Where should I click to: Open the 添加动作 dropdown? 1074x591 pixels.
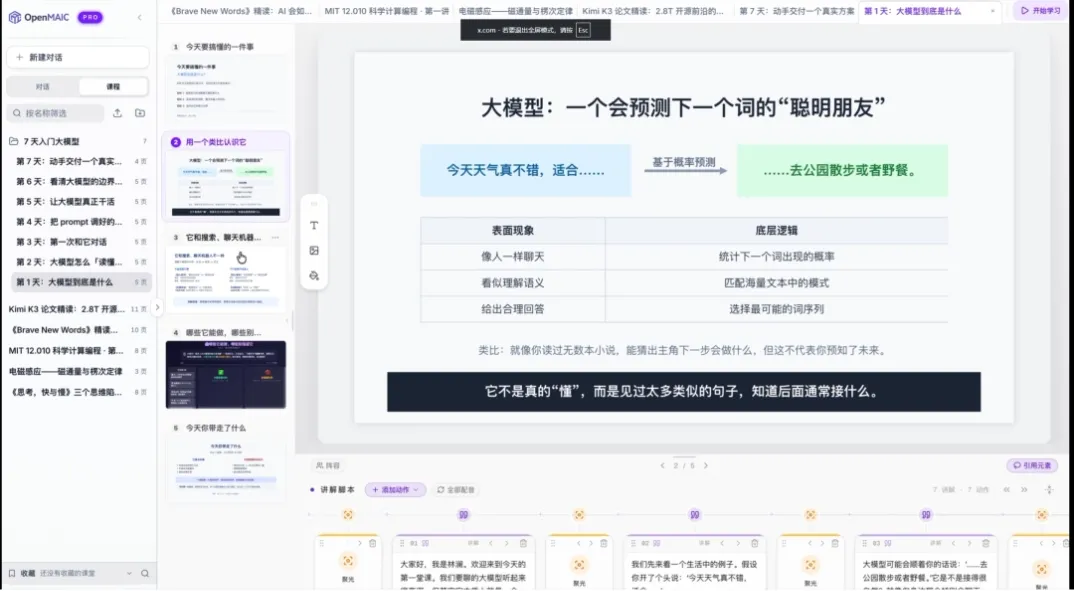click(x=395, y=490)
